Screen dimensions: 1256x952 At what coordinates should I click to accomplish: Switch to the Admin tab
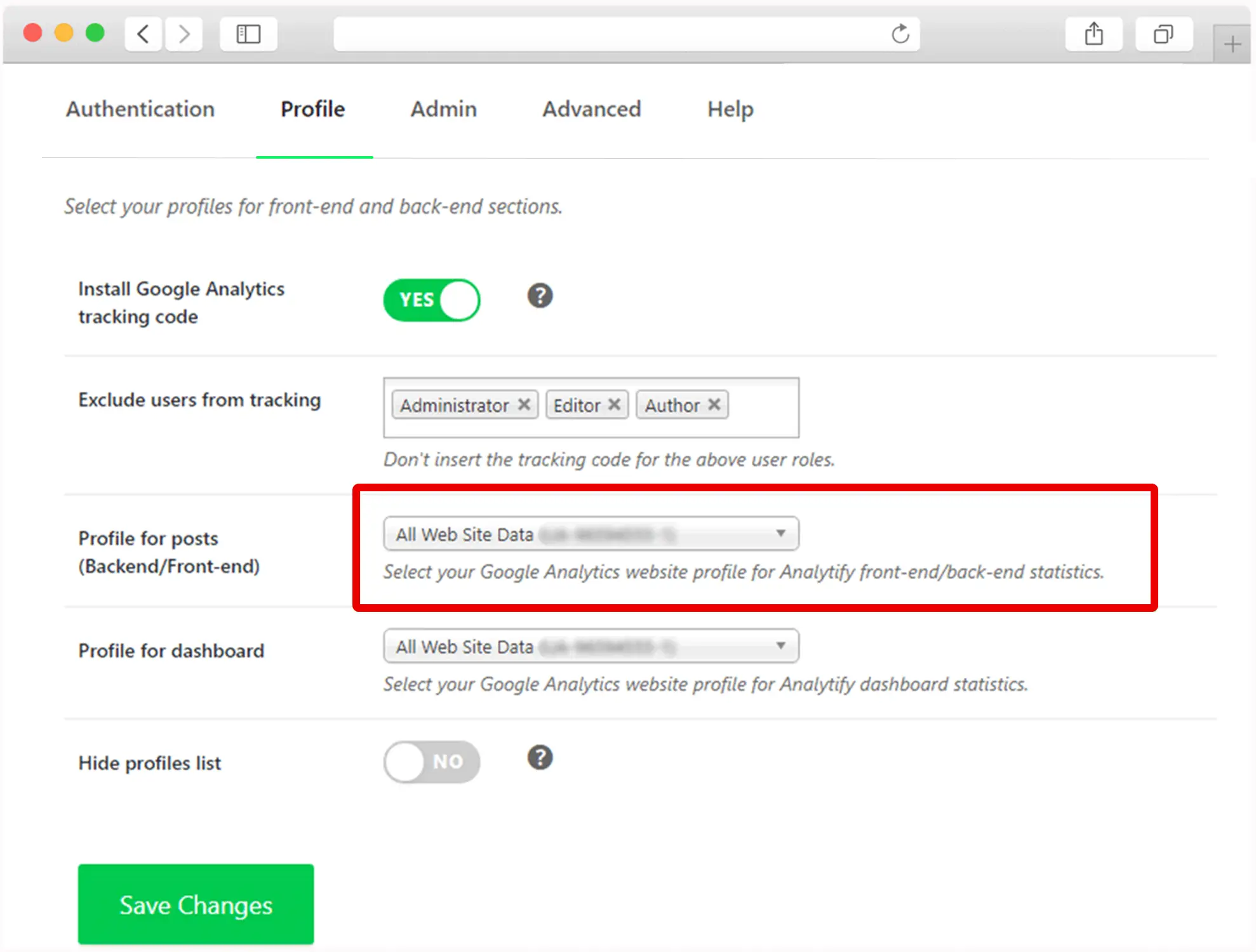pos(443,109)
